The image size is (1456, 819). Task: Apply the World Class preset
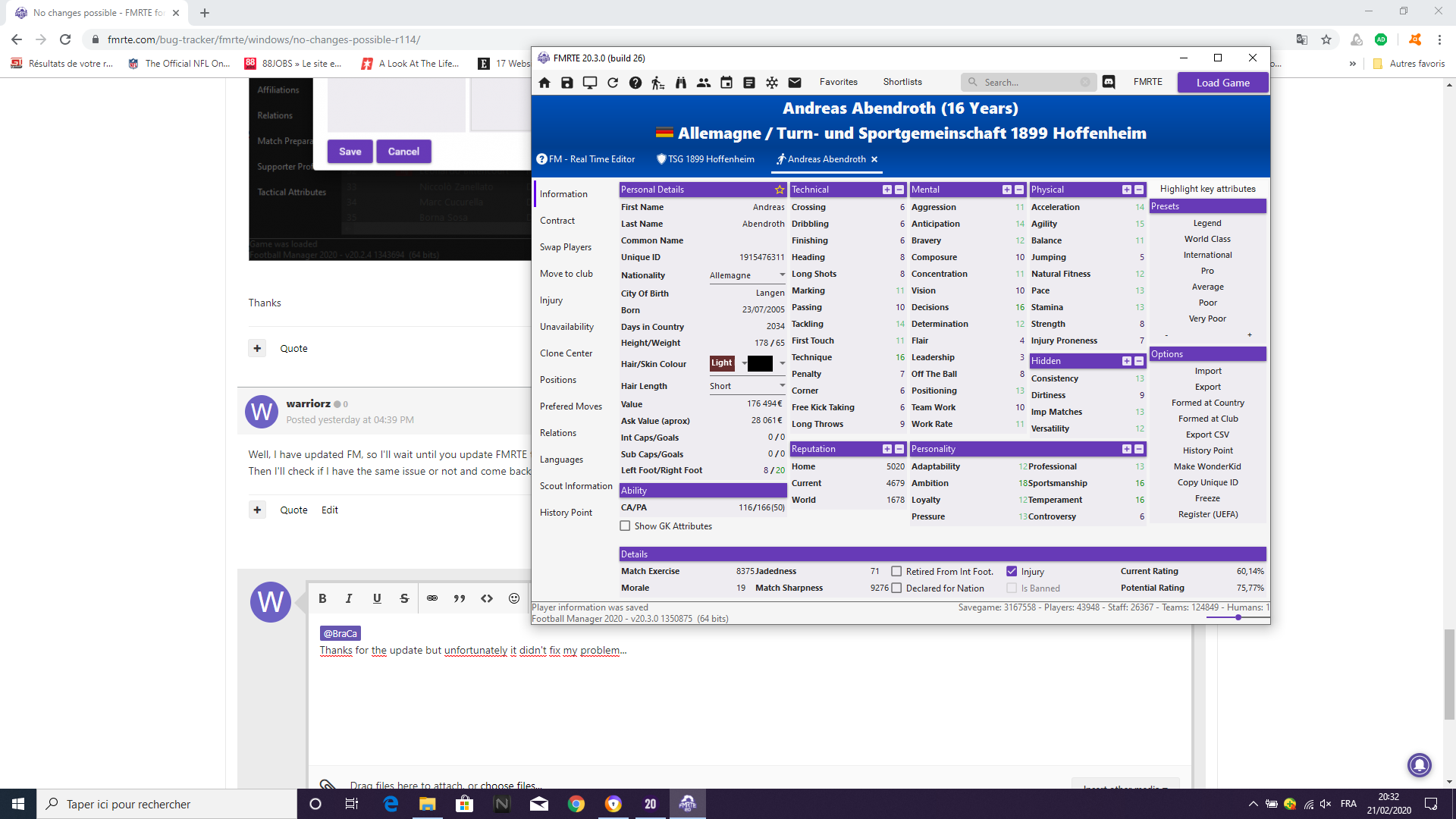pos(1207,239)
